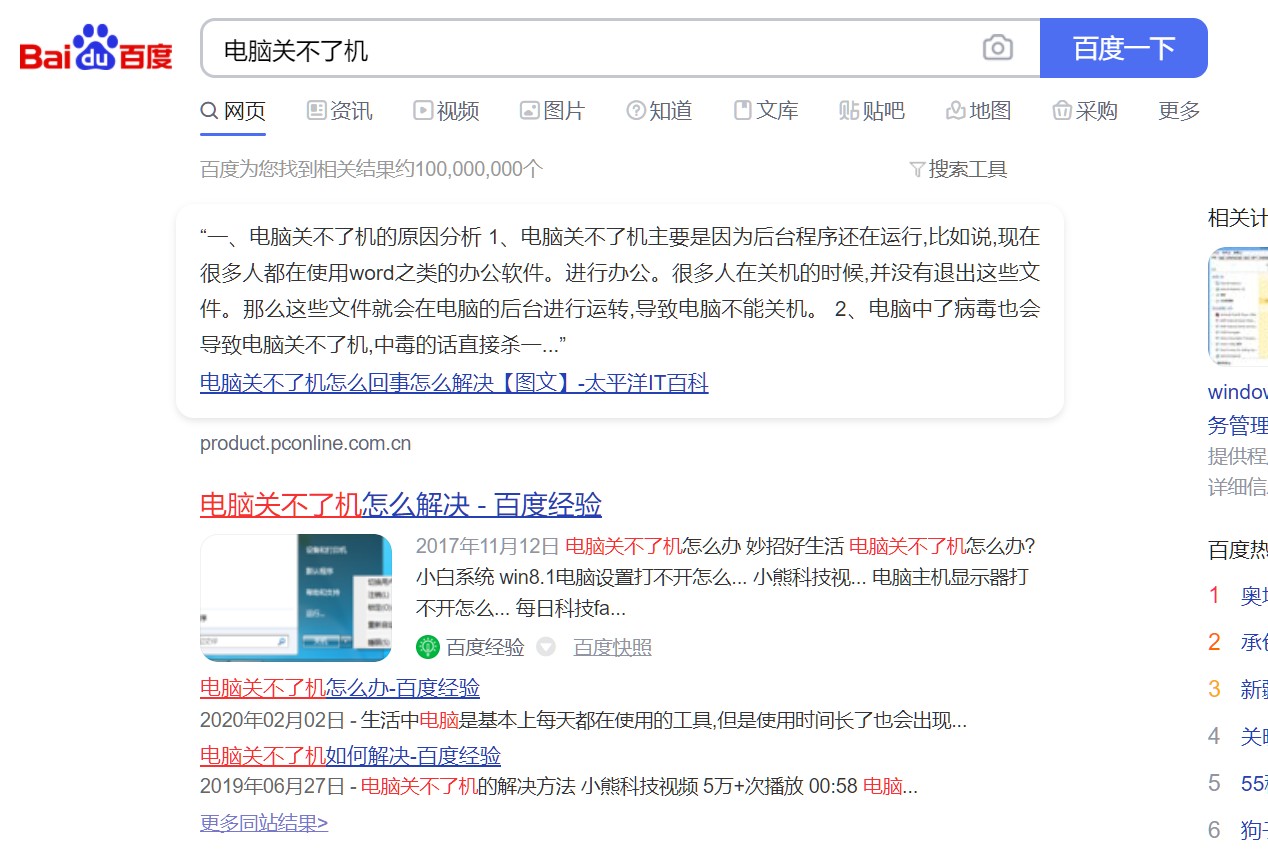1268x865 pixels.
Task: Open 太平洋IT百科 featured result link
Action: pos(454,383)
